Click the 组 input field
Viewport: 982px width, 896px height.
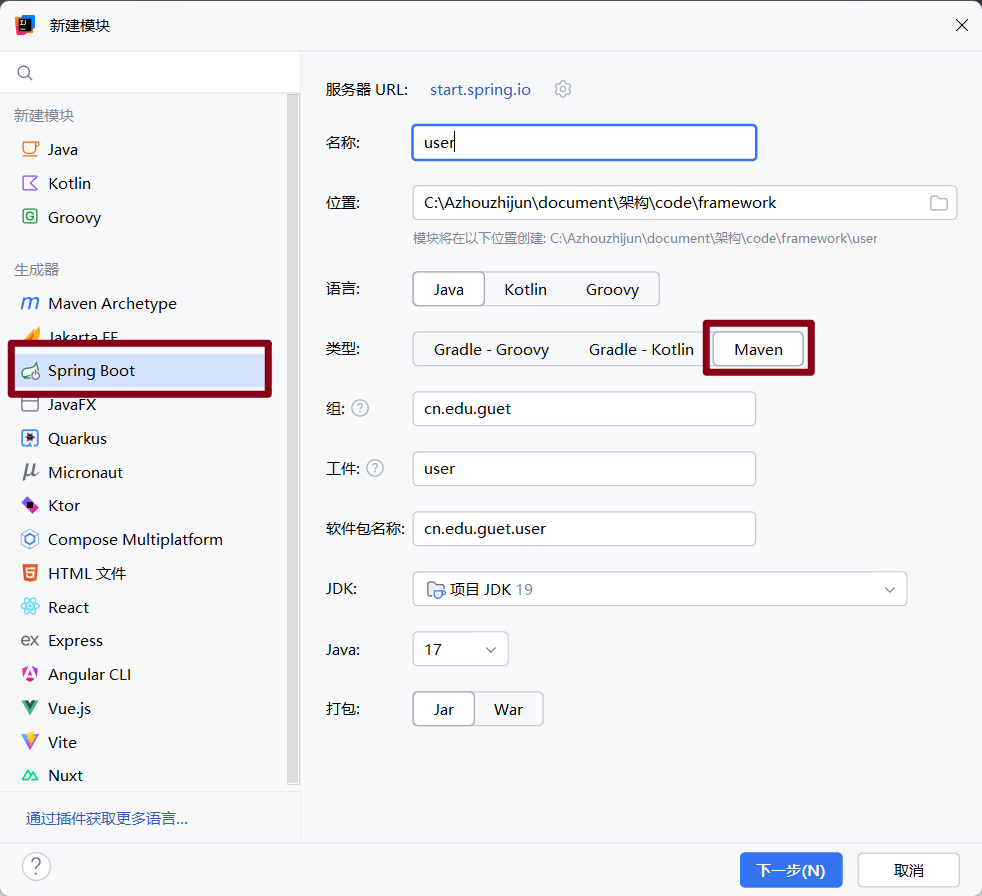click(584, 409)
